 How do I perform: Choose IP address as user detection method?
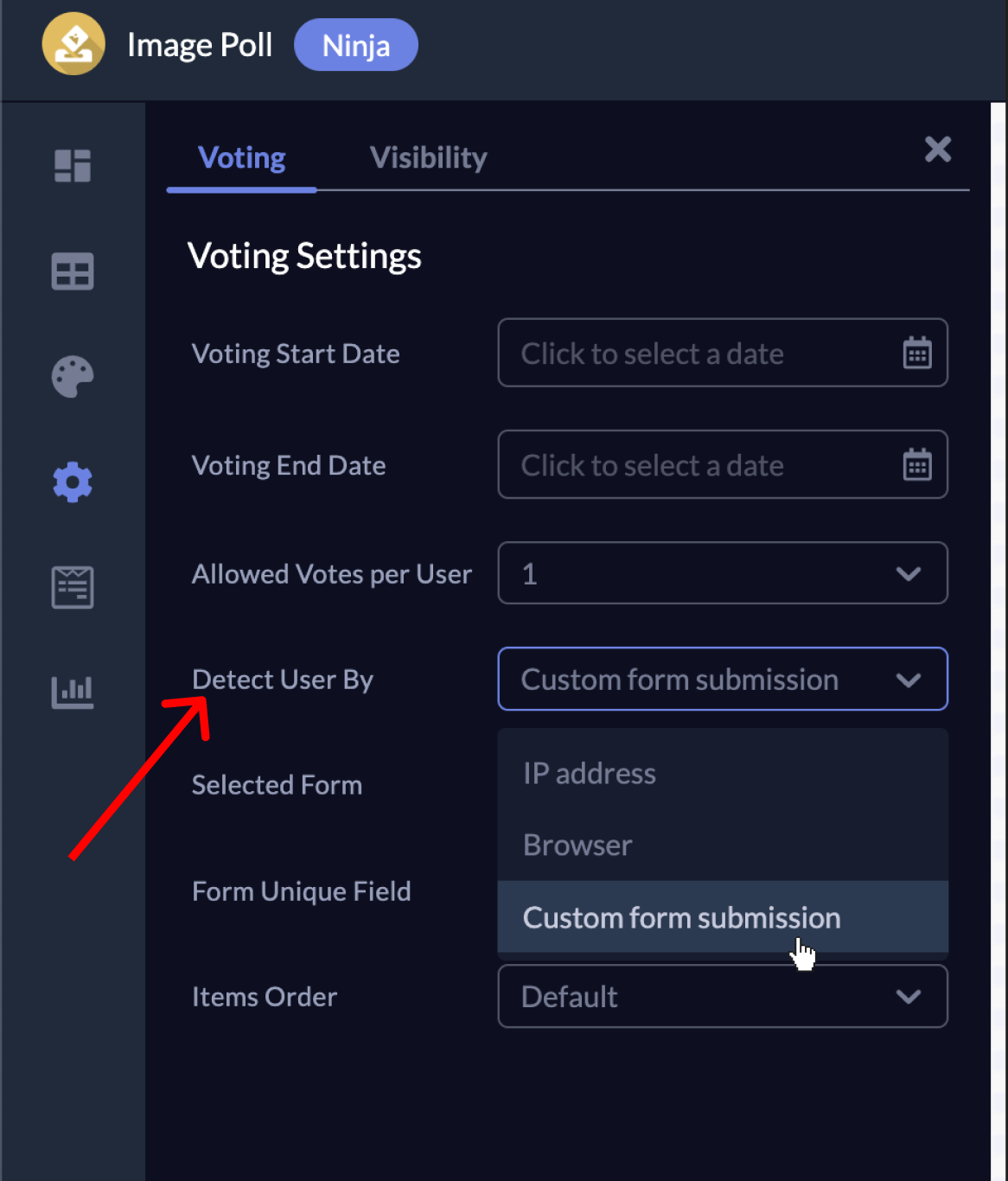point(589,773)
